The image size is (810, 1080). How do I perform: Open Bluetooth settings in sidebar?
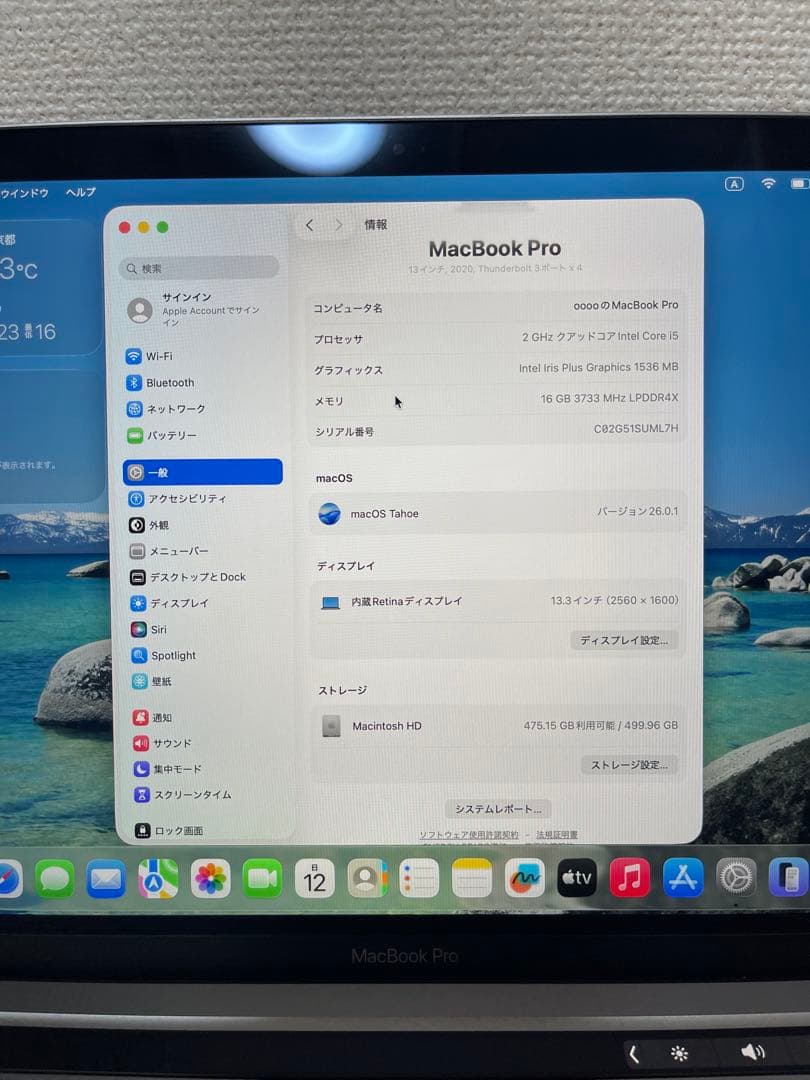pos(160,382)
